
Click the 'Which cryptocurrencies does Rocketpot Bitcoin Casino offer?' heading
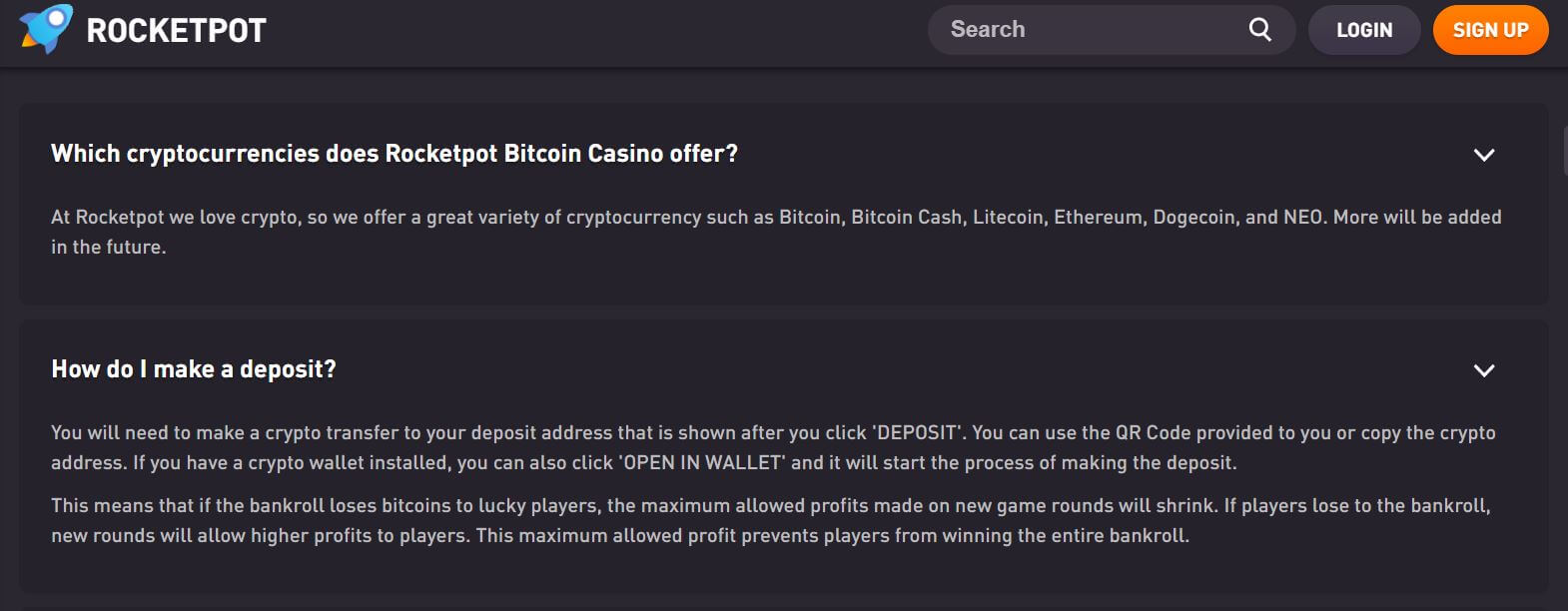pos(393,154)
